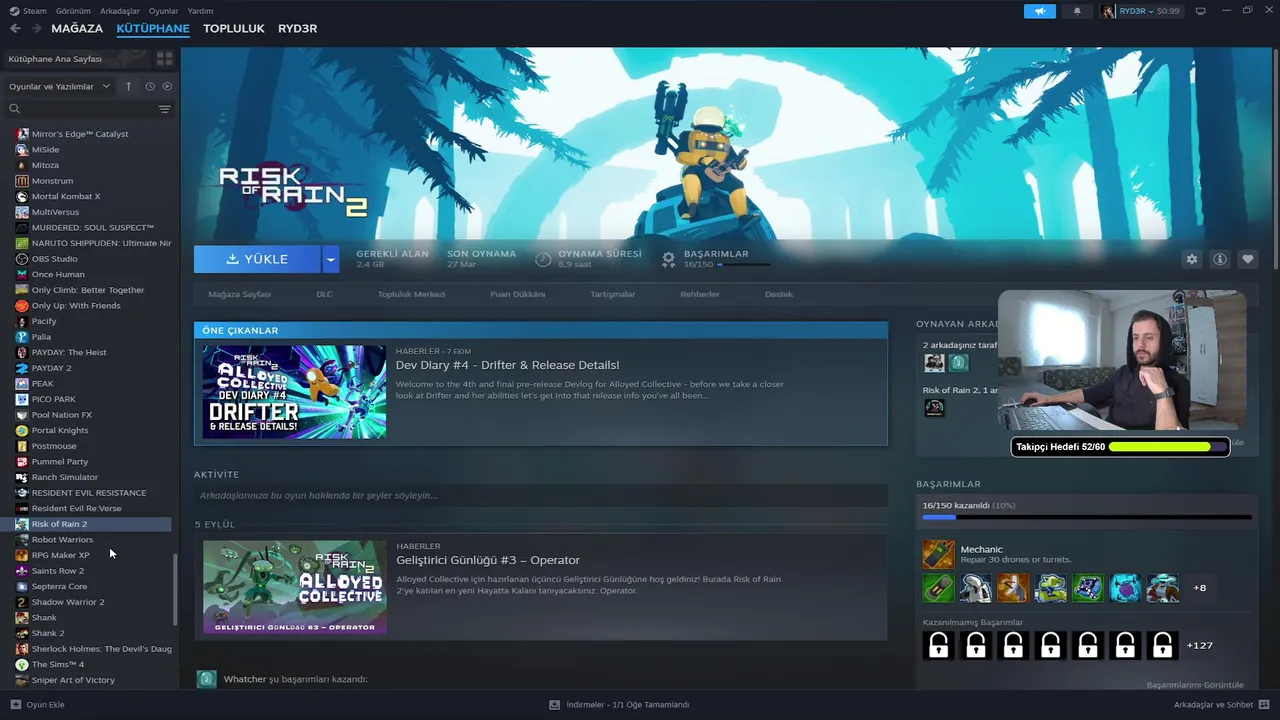
Task: Click the library search magnifier icon
Action: click(14, 109)
